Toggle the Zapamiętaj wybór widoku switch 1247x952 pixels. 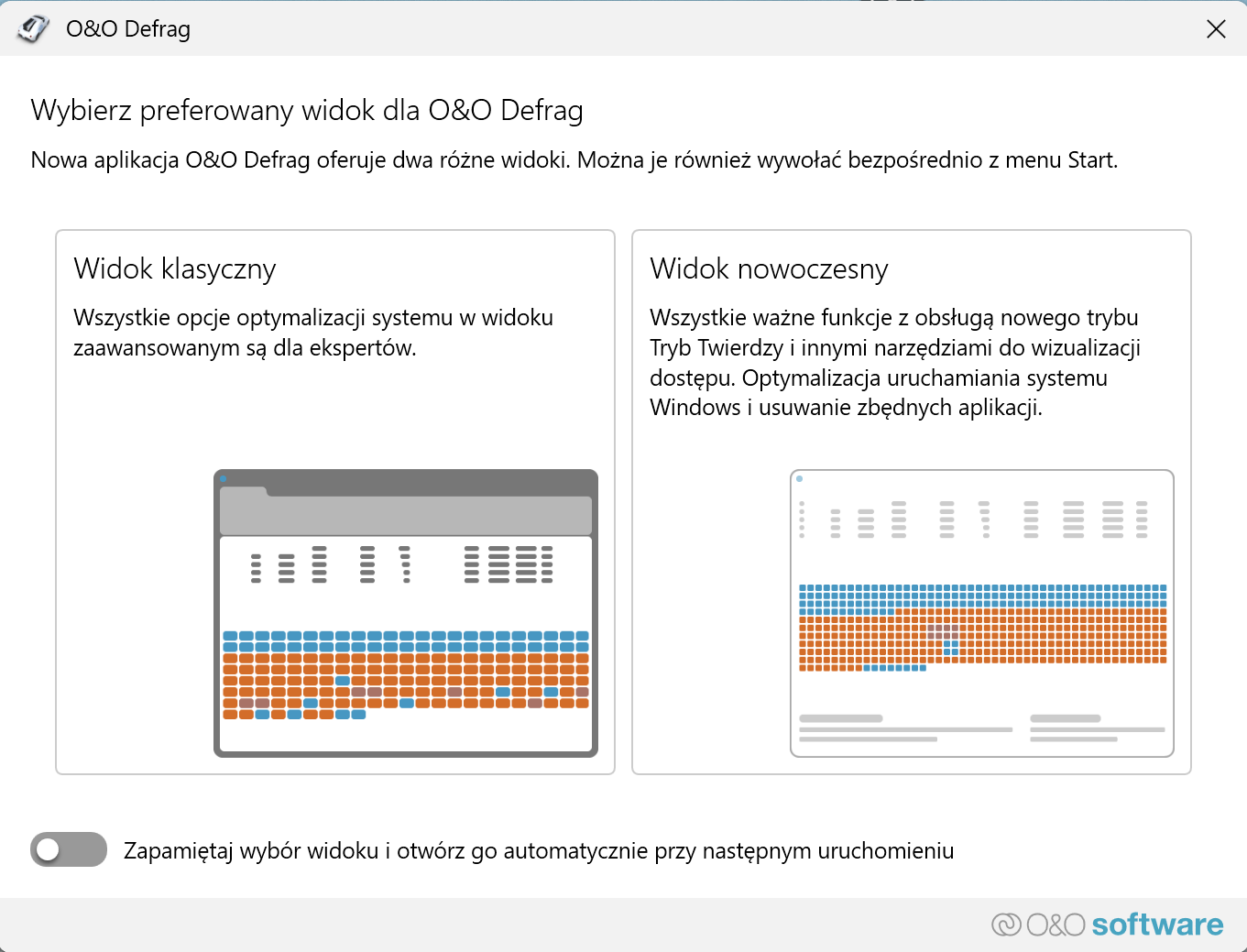click(69, 849)
